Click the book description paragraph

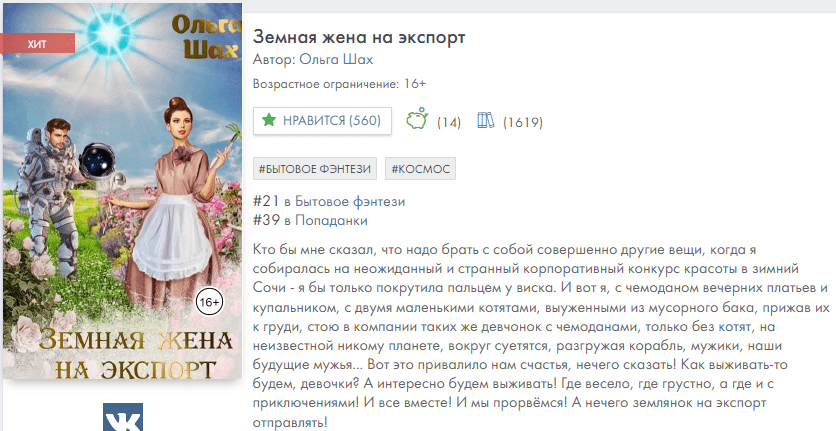point(541,336)
